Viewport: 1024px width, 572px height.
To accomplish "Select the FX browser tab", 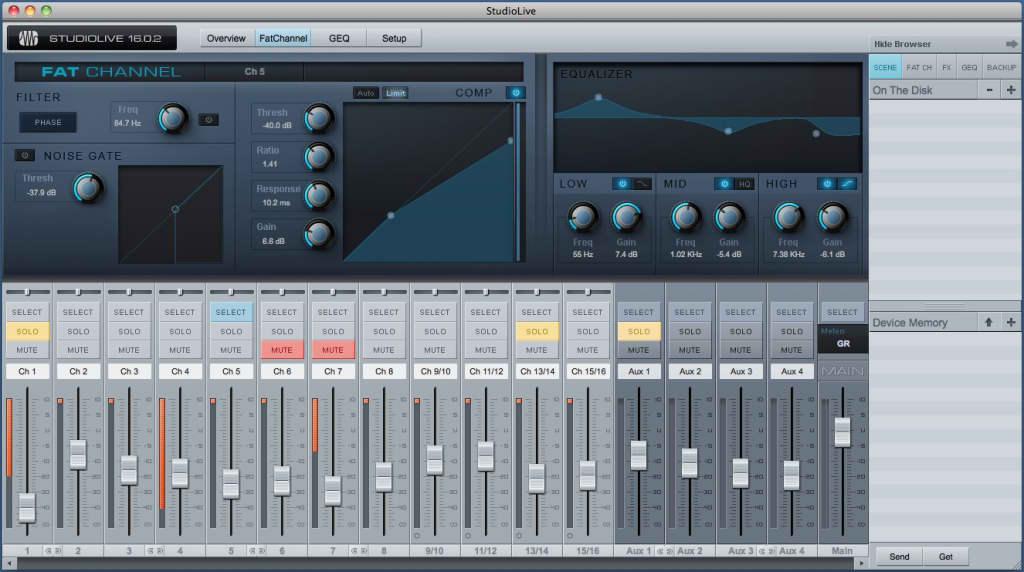I will 946,67.
